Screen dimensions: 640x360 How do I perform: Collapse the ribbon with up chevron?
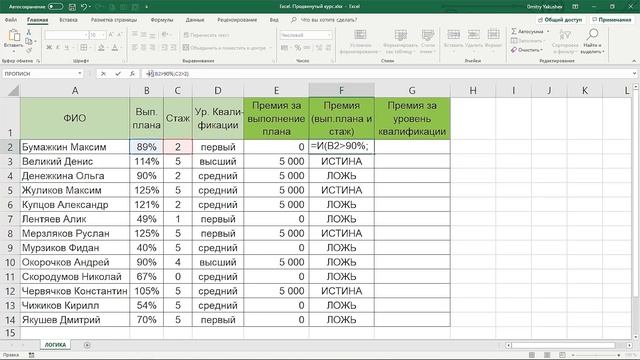(x=634, y=61)
